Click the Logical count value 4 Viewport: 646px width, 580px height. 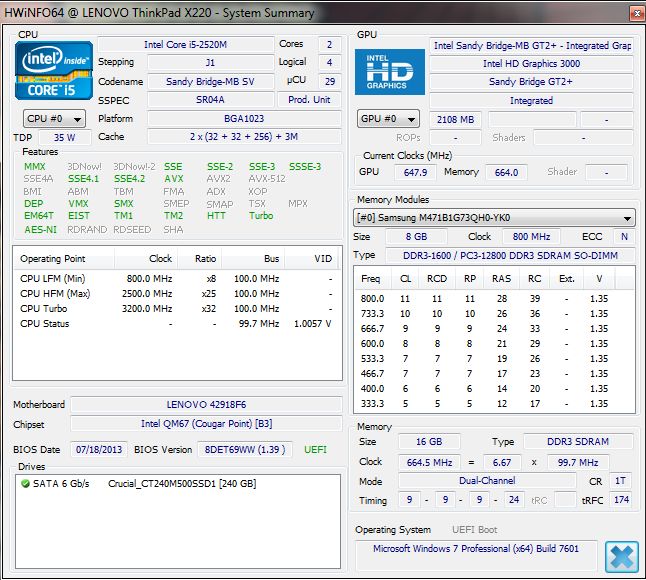[x=330, y=63]
